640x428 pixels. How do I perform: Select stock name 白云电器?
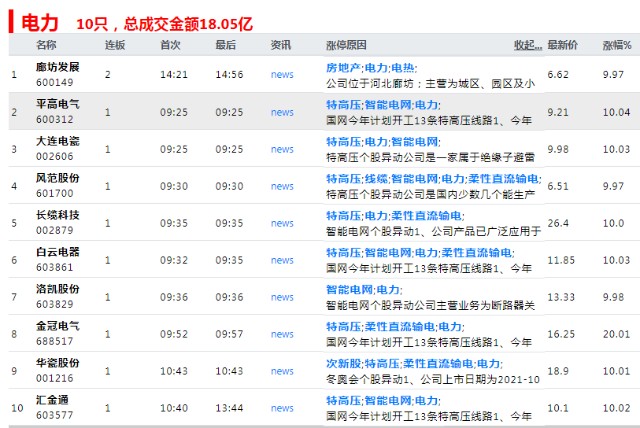[x=58, y=252]
